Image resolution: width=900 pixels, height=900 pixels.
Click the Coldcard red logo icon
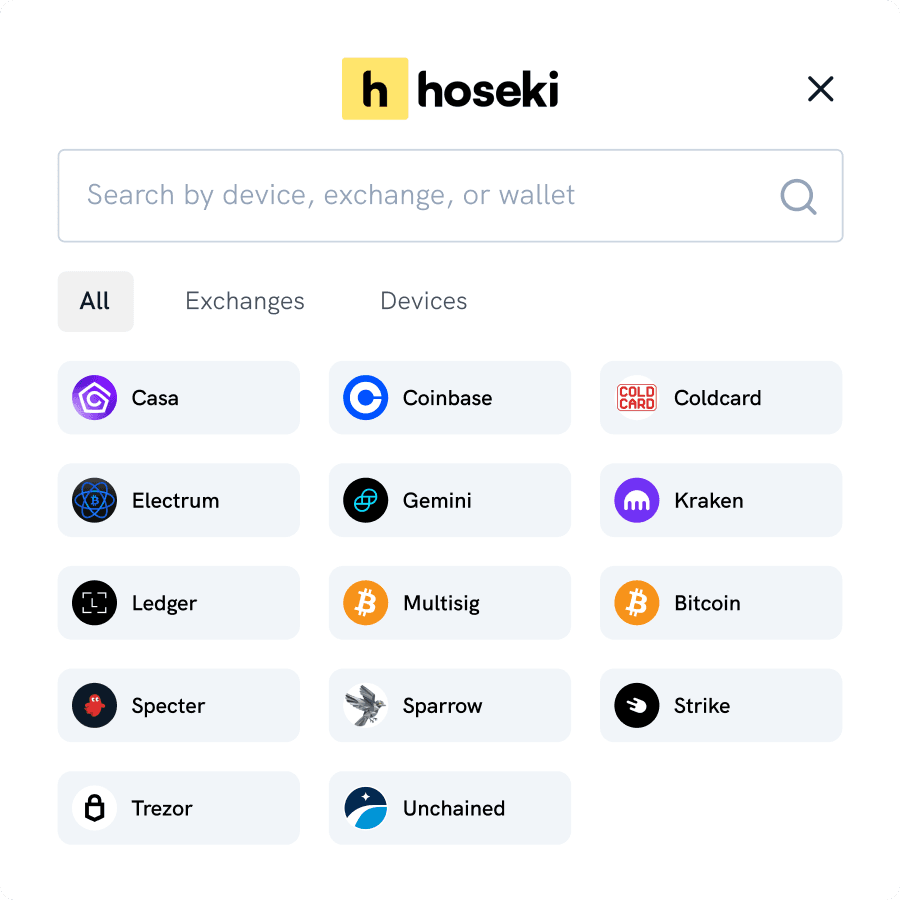pyautogui.click(x=637, y=398)
